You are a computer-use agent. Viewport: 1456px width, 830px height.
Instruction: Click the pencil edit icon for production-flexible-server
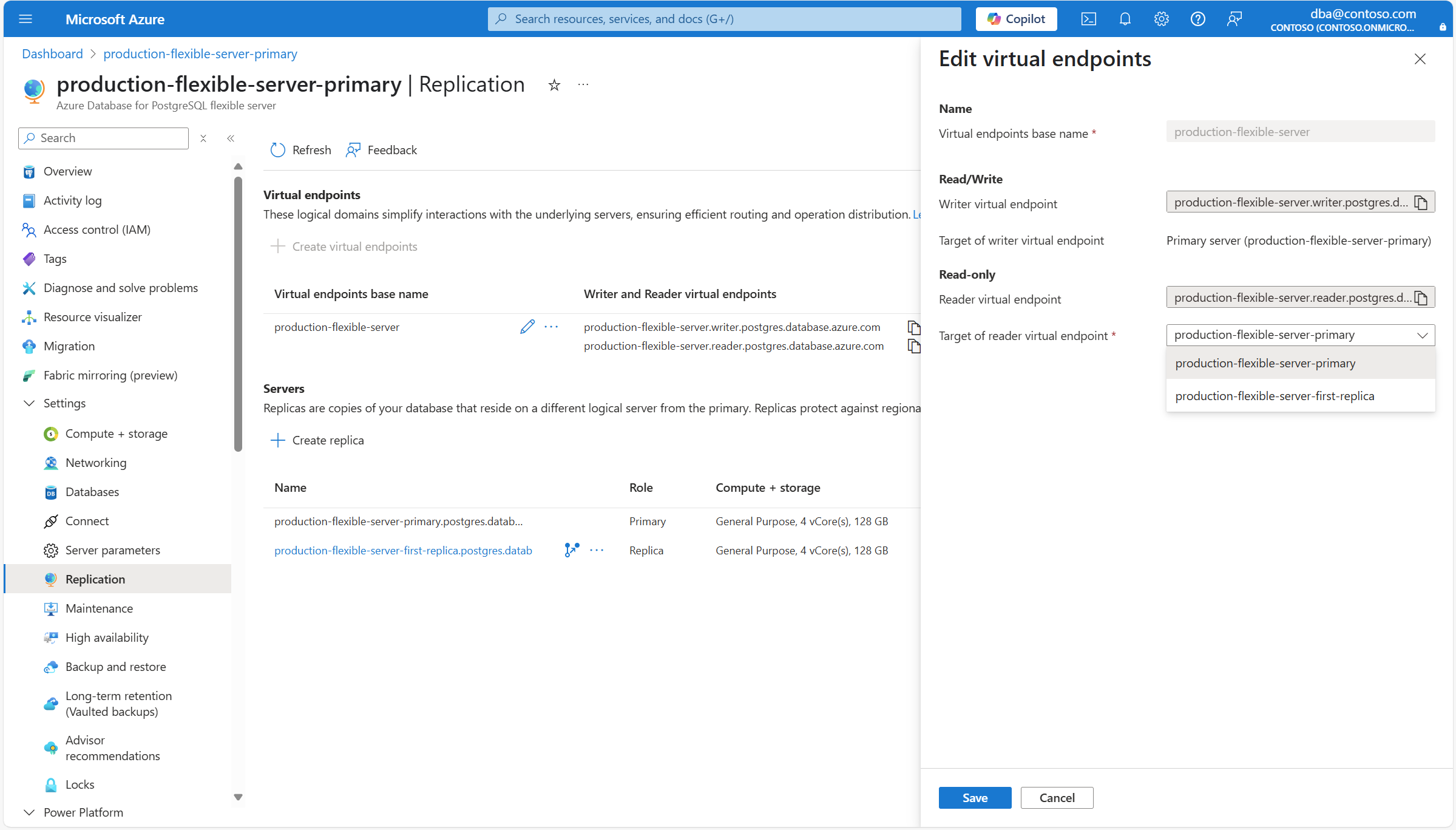pos(527,327)
